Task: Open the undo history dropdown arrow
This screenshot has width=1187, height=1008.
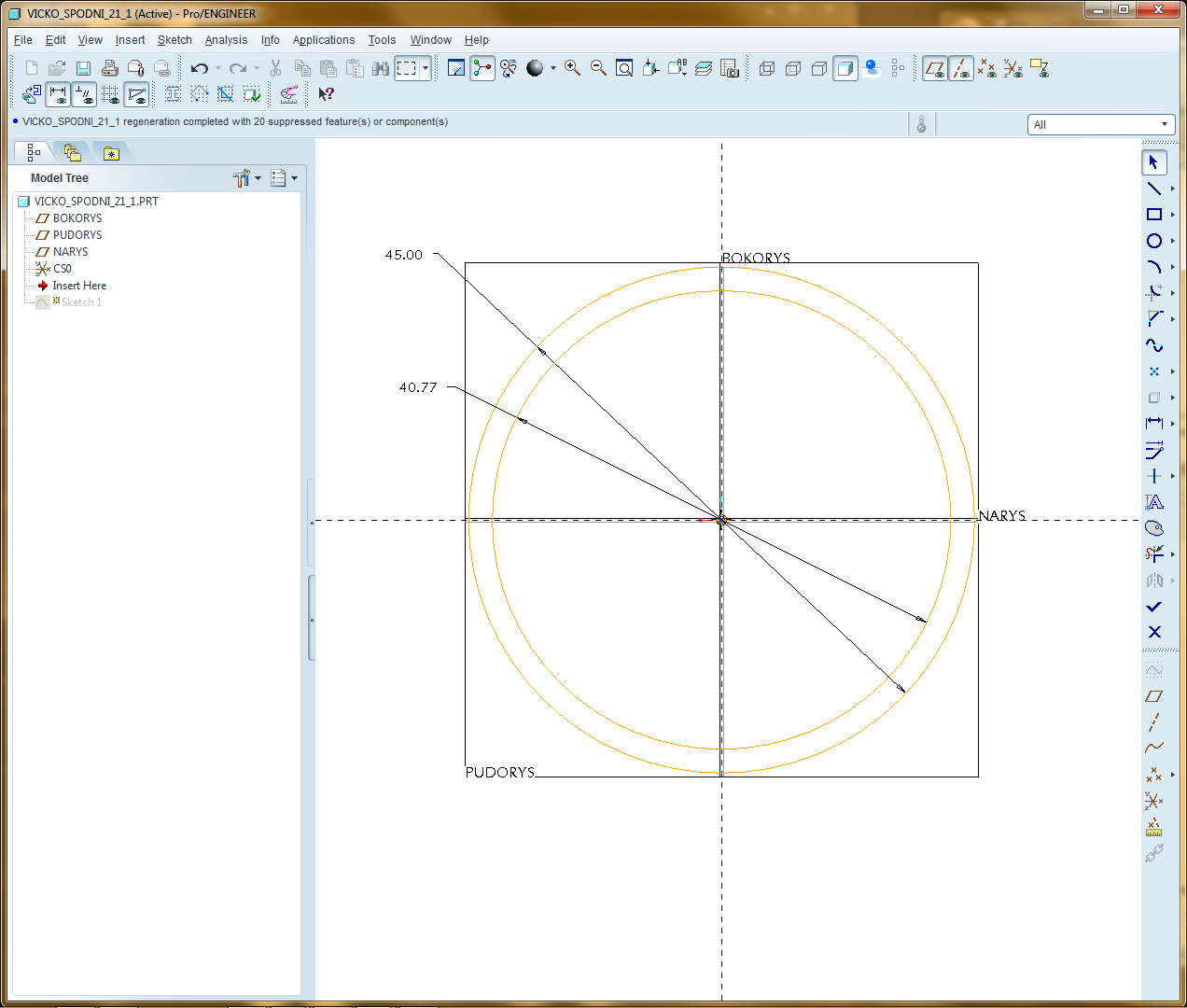Action: (x=218, y=68)
